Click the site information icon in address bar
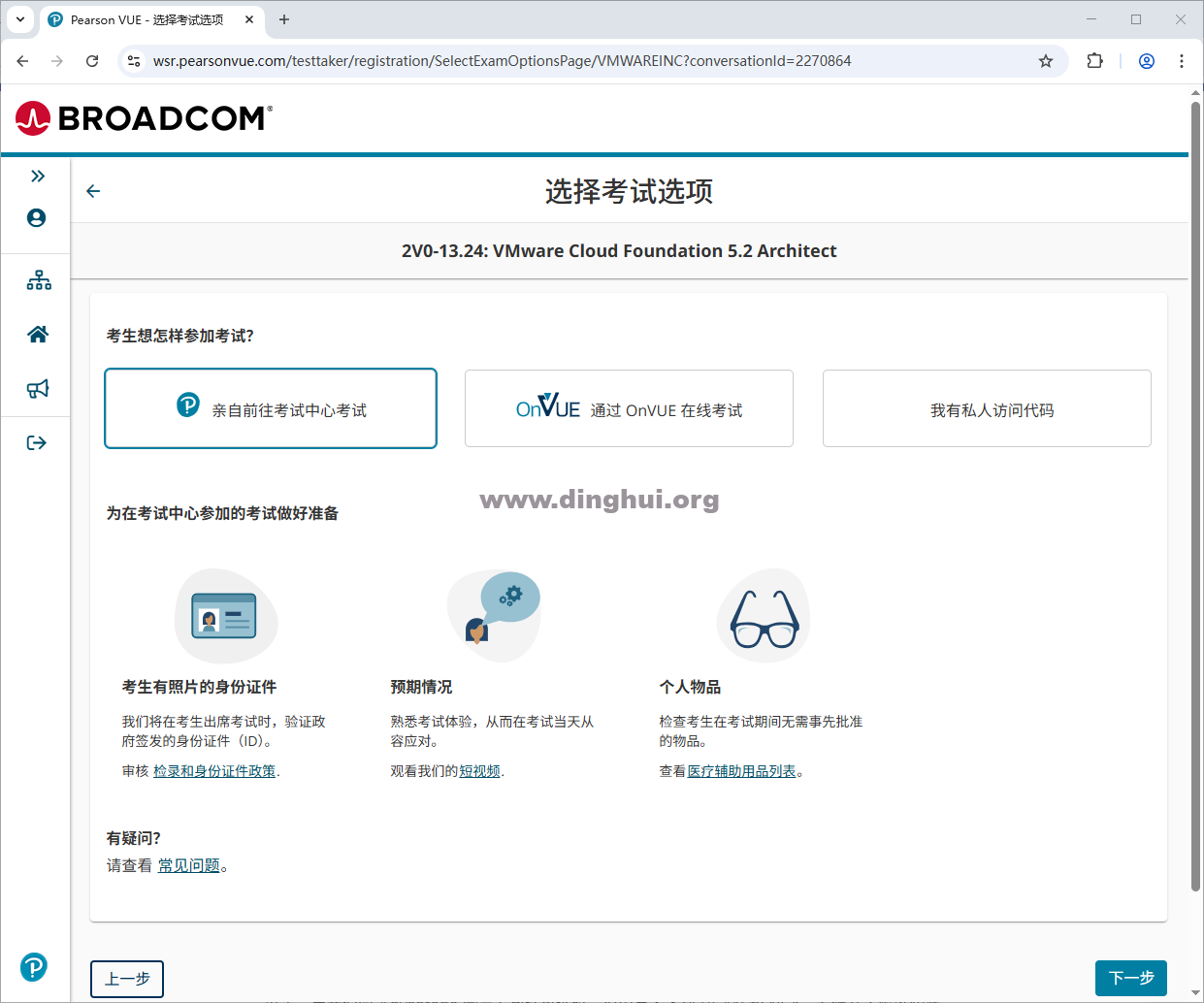1204x1003 pixels. click(x=134, y=61)
